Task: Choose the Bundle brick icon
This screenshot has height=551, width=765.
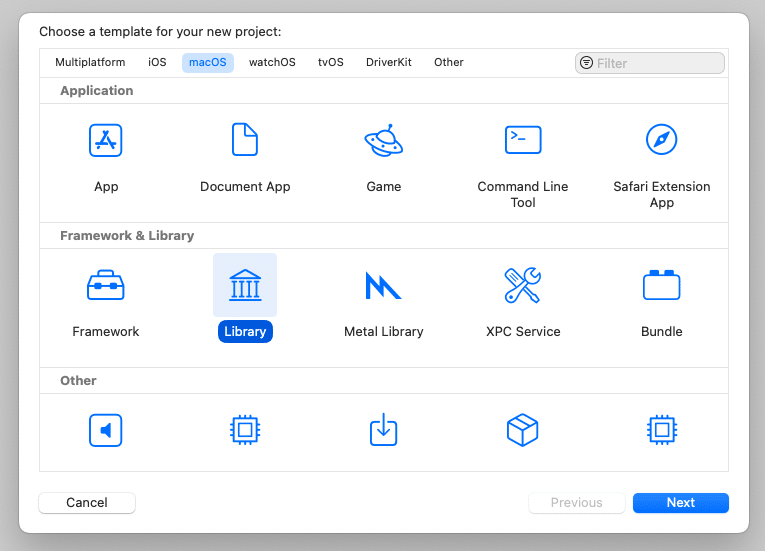Action: tap(662, 285)
